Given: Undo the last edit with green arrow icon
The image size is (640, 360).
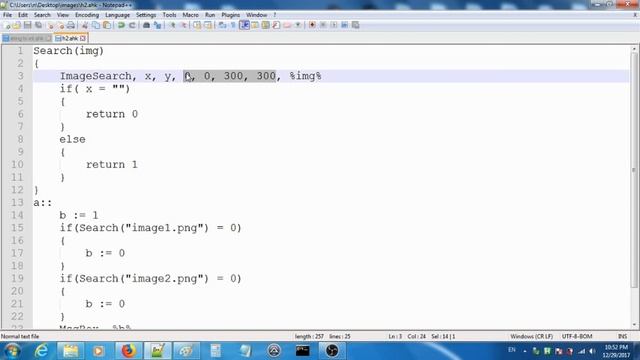Looking at the screenshot, I should (121, 25).
